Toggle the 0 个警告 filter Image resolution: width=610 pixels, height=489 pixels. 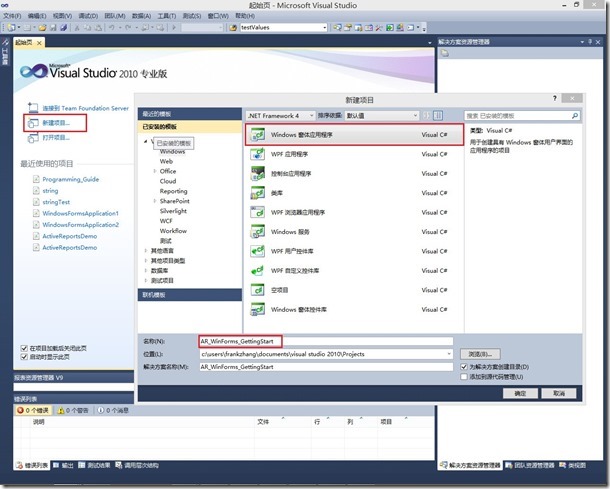[x=73, y=410]
